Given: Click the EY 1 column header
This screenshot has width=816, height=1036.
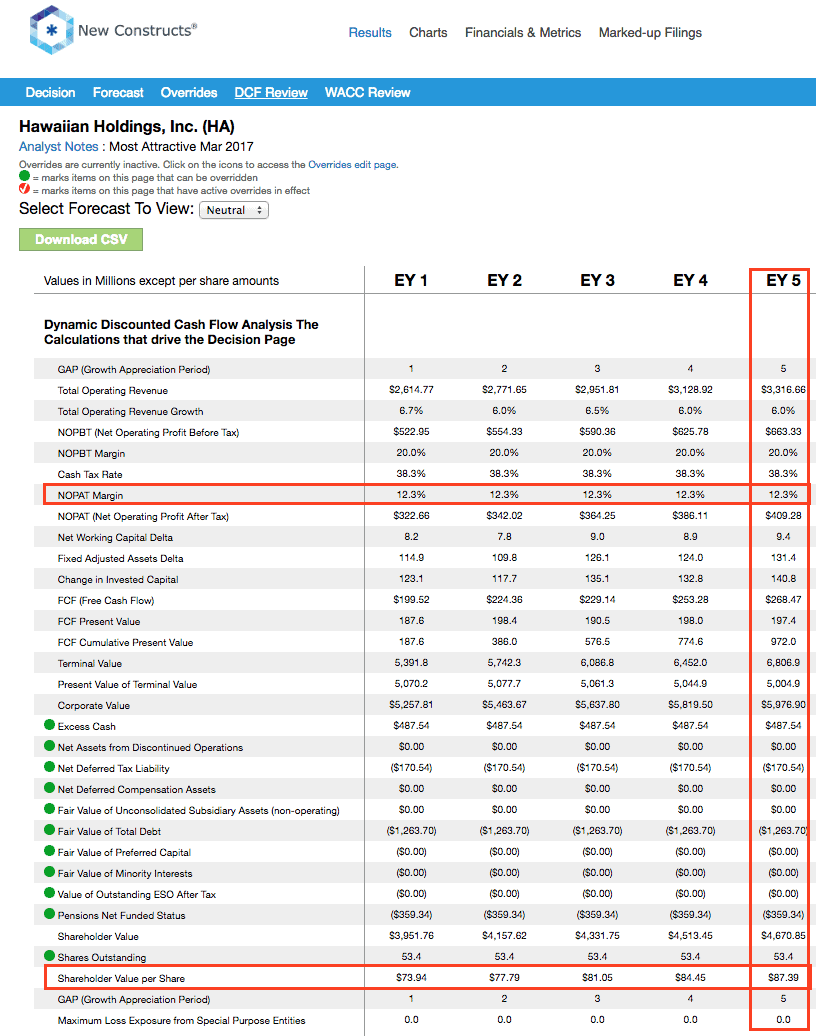Looking at the screenshot, I should click(411, 280).
